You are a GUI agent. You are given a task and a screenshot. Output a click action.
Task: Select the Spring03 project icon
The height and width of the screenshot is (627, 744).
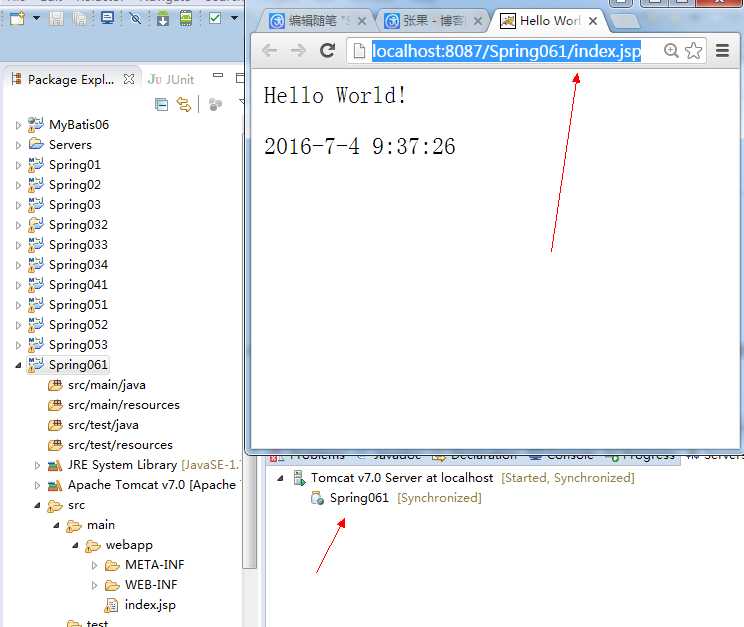click(x=36, y=205)
